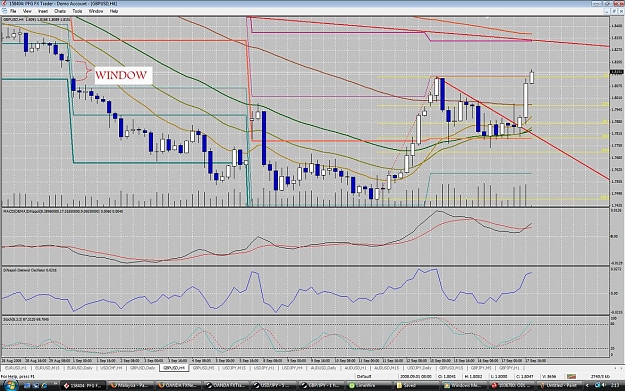Open the Charts menu

pos(60,11)
